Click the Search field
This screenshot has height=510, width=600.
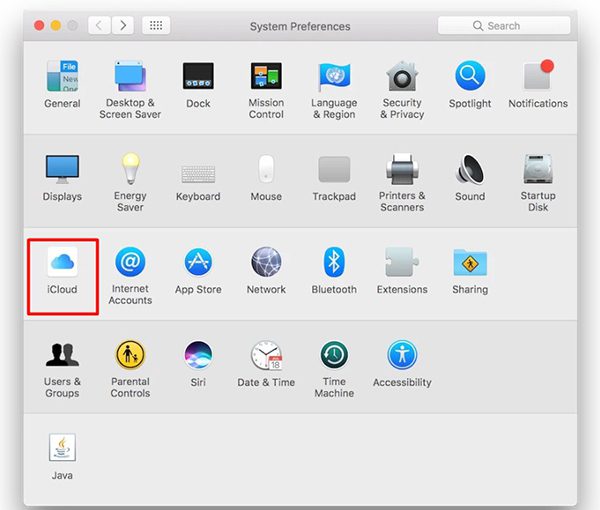(504, 26)
